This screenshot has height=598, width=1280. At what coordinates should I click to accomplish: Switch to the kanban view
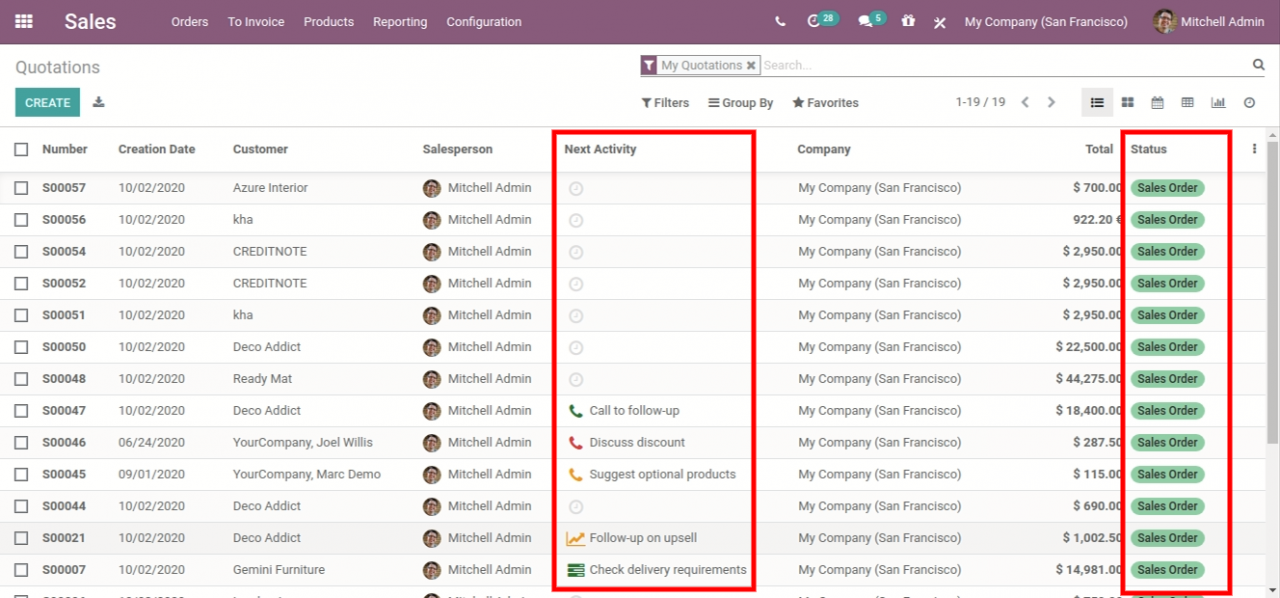pos(1127,102)
